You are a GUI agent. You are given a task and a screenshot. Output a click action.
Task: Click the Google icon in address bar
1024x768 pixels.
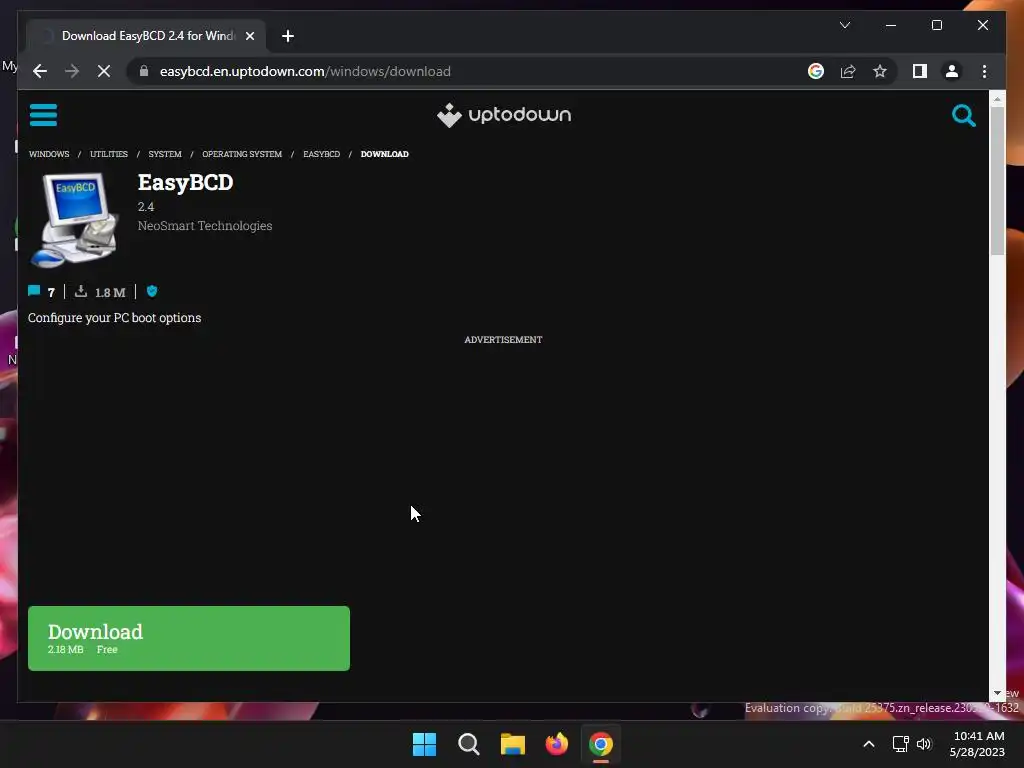coord(816,71)
